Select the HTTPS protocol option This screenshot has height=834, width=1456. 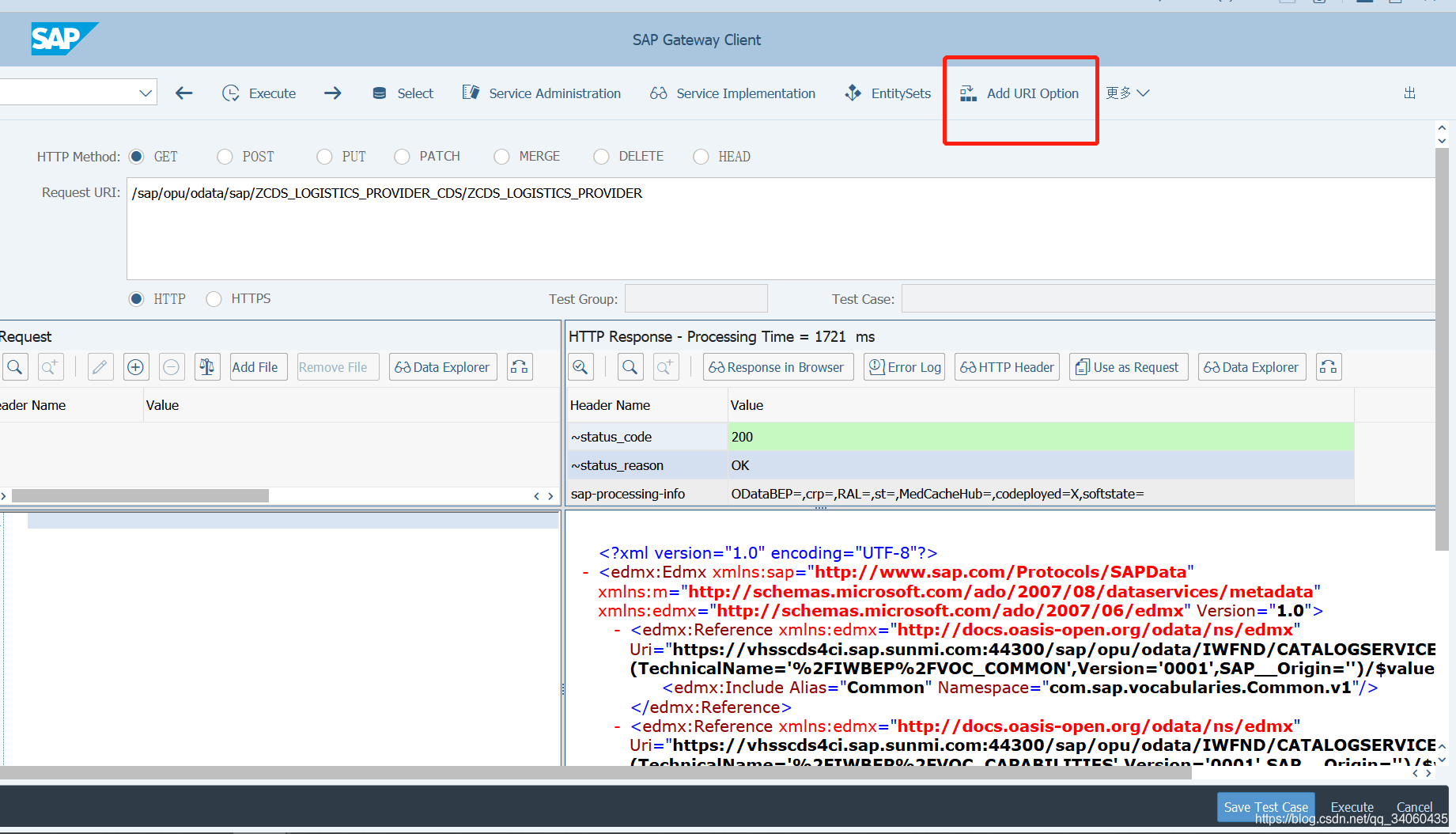point(214,299)
